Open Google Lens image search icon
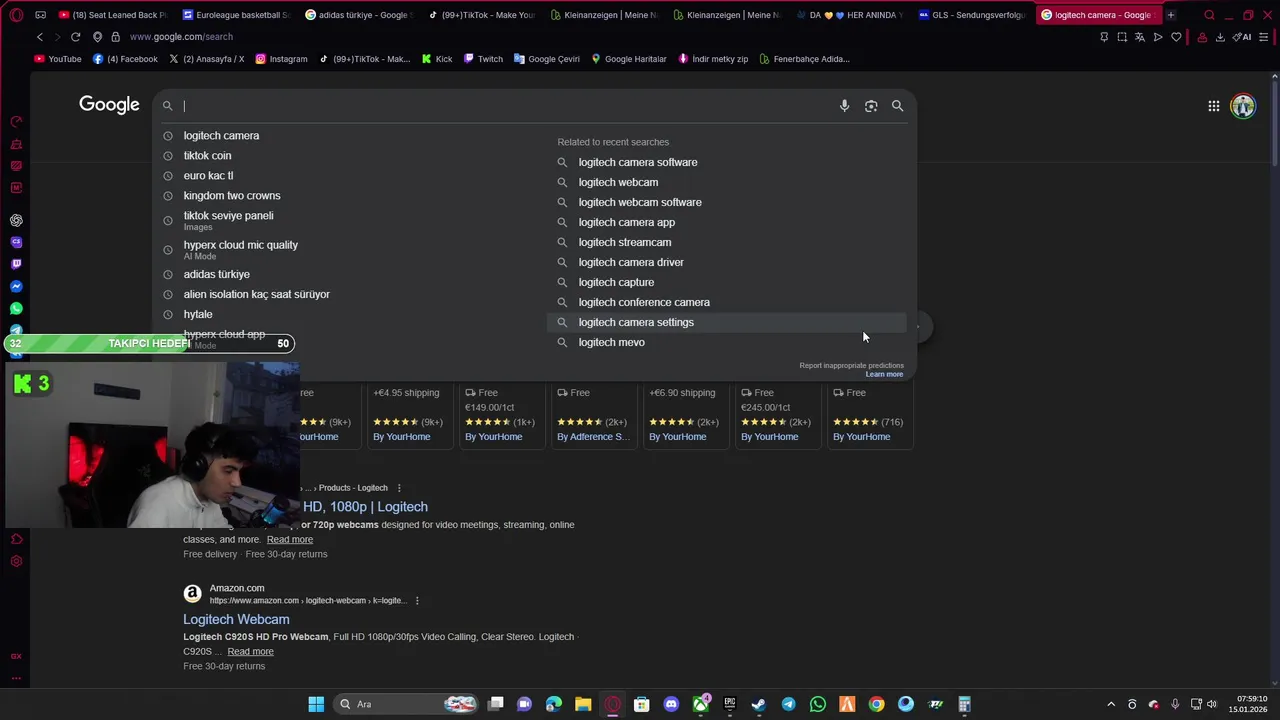This screenshot has height=720, width=1280. [x=871, y=106]
